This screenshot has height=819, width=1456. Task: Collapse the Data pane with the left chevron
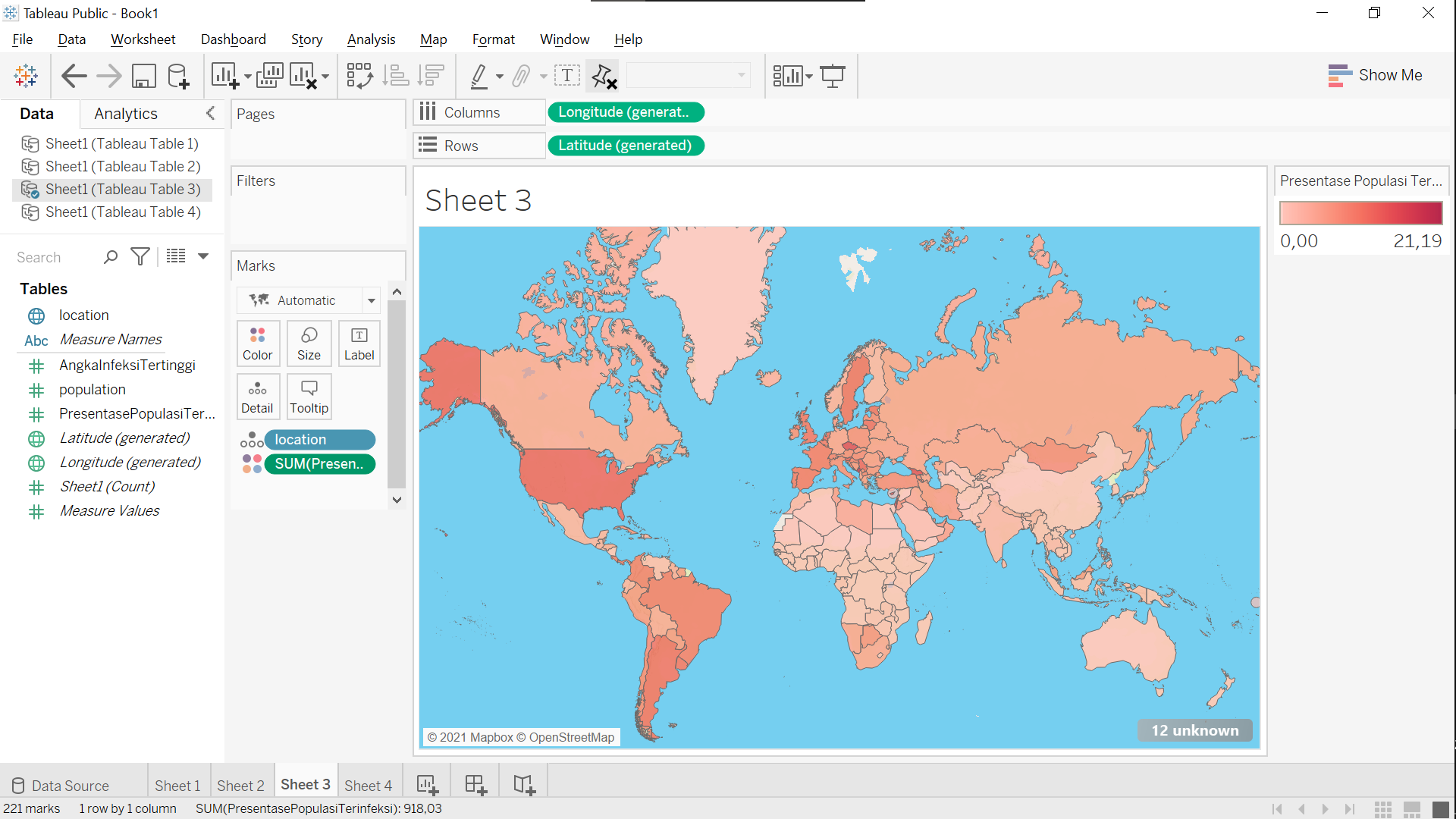211,113
